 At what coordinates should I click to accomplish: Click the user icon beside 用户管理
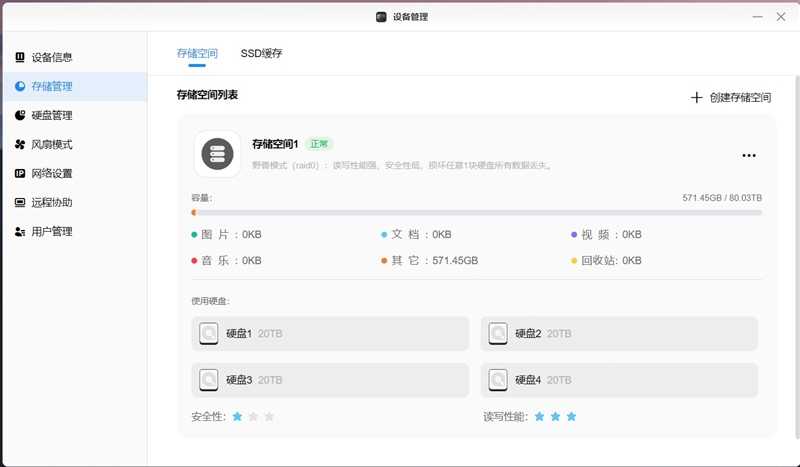[x=20, y=232]
